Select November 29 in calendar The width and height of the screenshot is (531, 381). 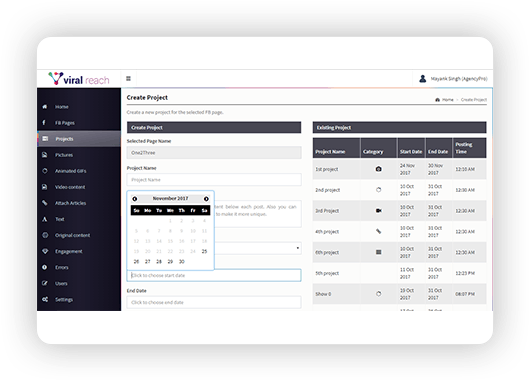pyautogui.click(x=170, y=261)
